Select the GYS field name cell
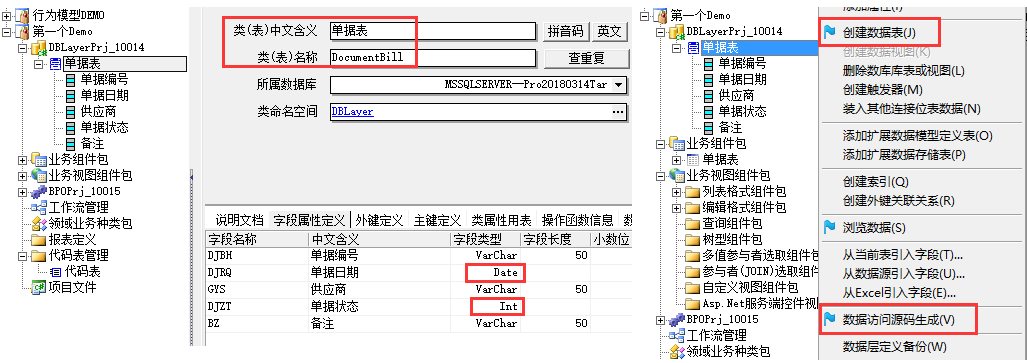This screenshot has height=363, width=1027. (x=256, y=289)
